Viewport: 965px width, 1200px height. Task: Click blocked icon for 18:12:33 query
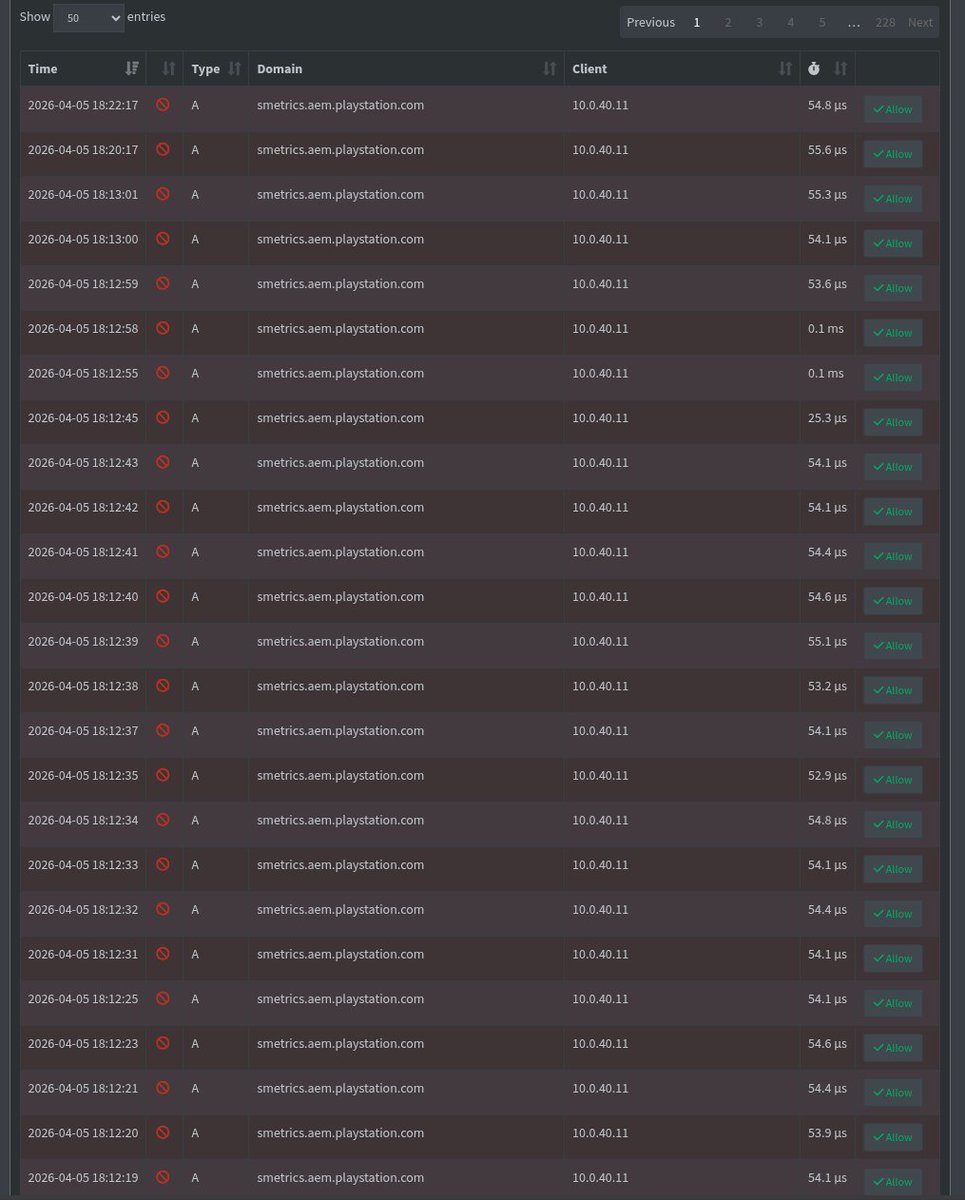coord(163,864)
